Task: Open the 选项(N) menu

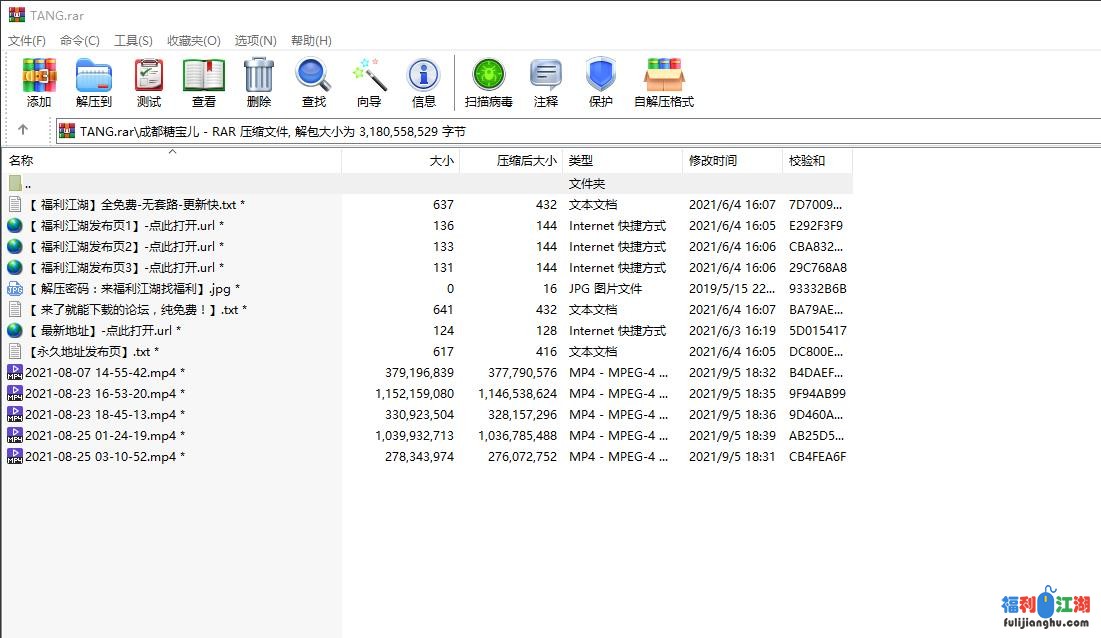Action: pos(255,40)
